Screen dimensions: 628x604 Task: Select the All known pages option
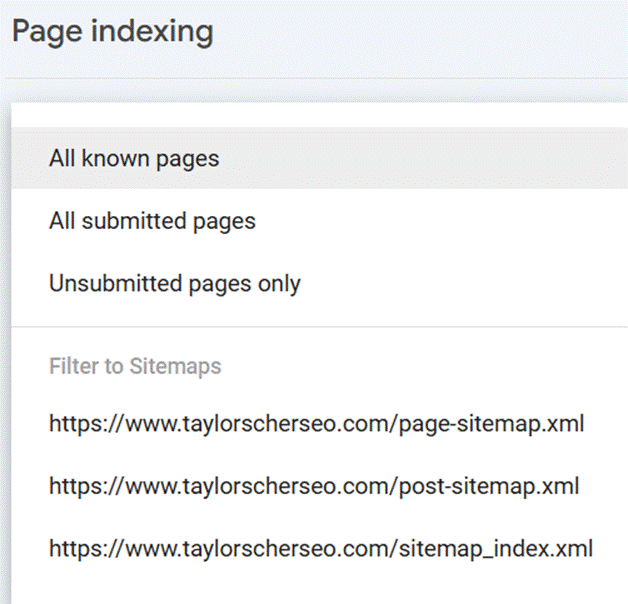(x=320, y=158)
